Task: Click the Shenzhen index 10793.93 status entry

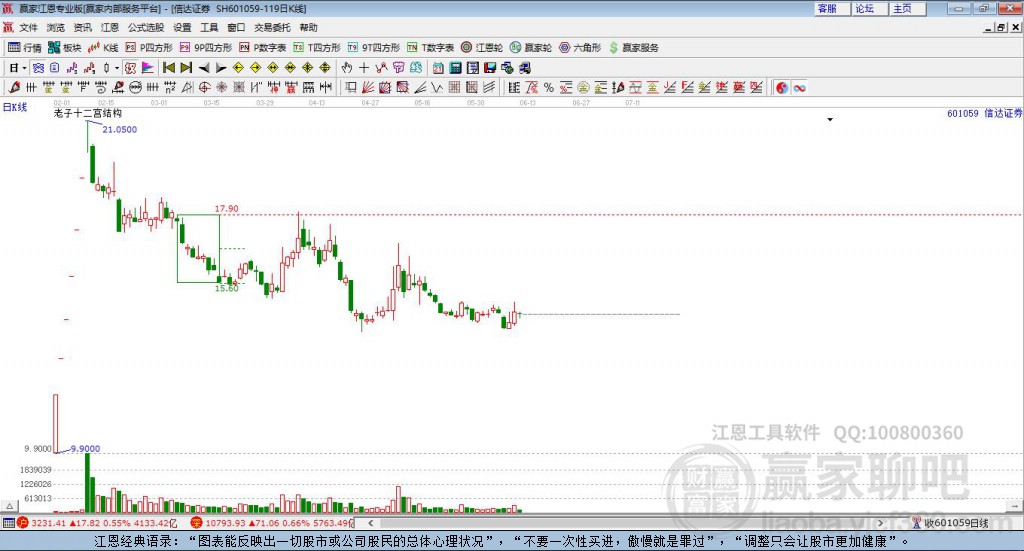Action: [273, 523]
